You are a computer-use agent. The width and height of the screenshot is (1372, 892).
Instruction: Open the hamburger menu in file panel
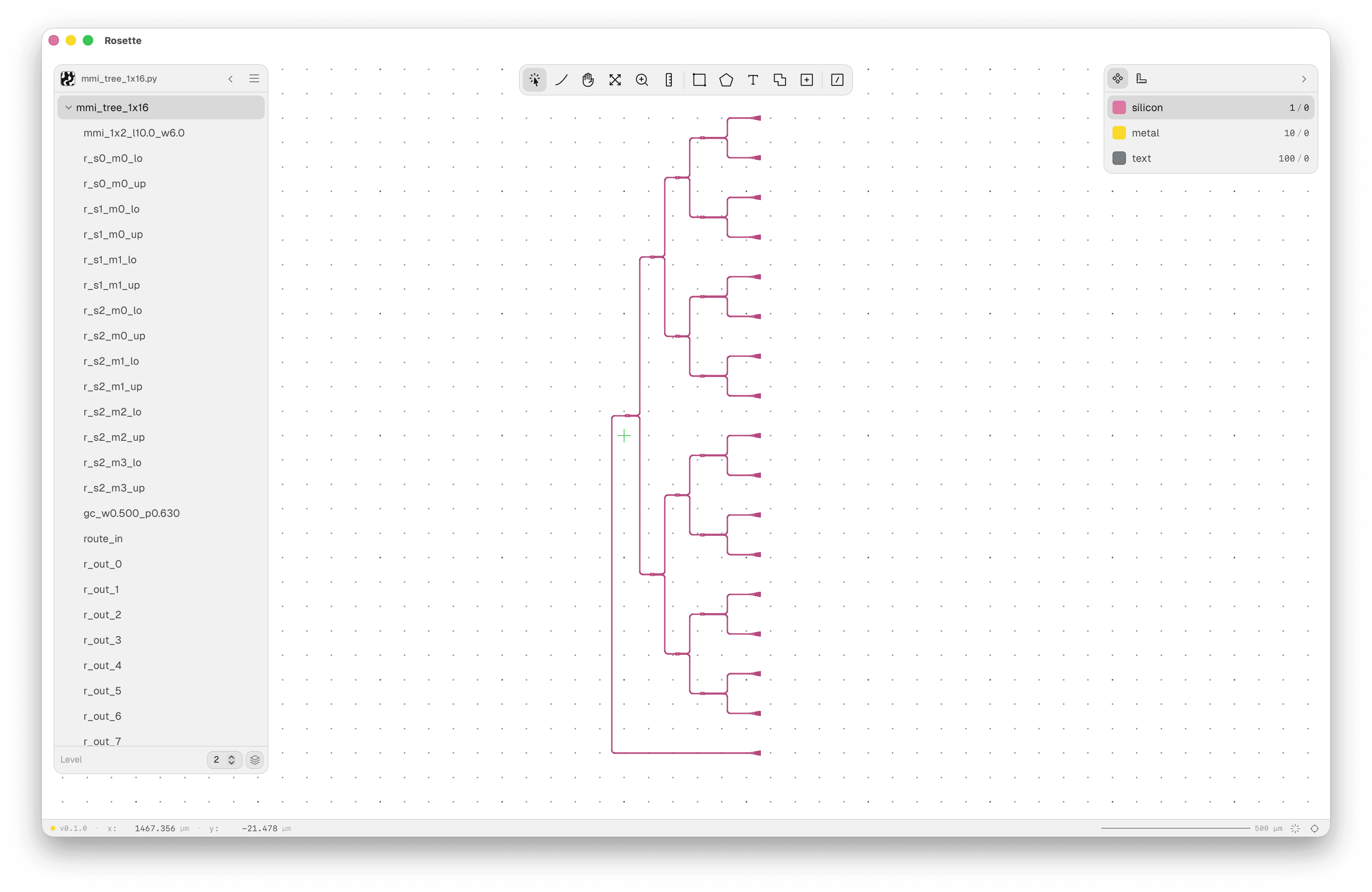[x=254, y=78]
